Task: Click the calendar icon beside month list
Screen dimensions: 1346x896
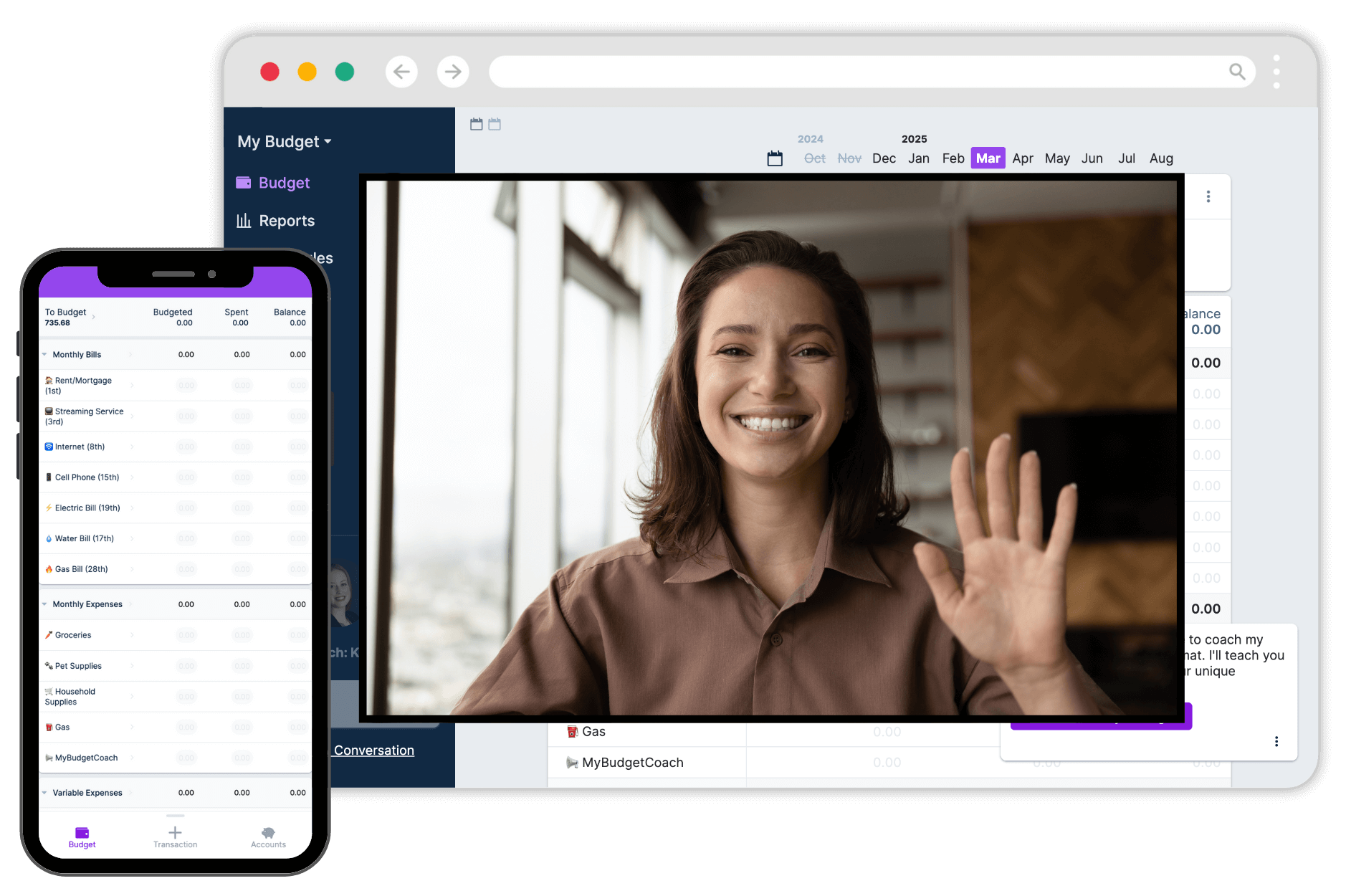Action: coord(775,158)
